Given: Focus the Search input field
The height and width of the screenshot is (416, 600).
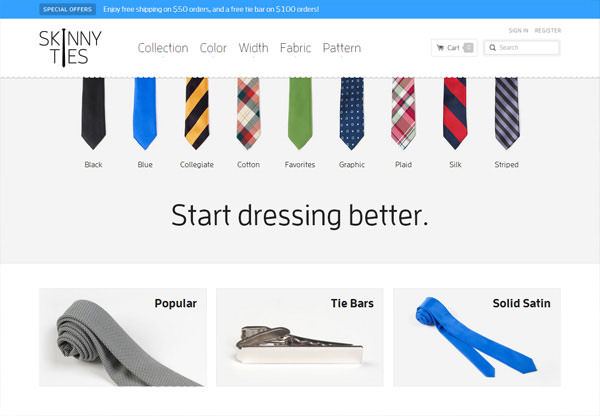Looking at the screenshot, I should tap(522, 48).
